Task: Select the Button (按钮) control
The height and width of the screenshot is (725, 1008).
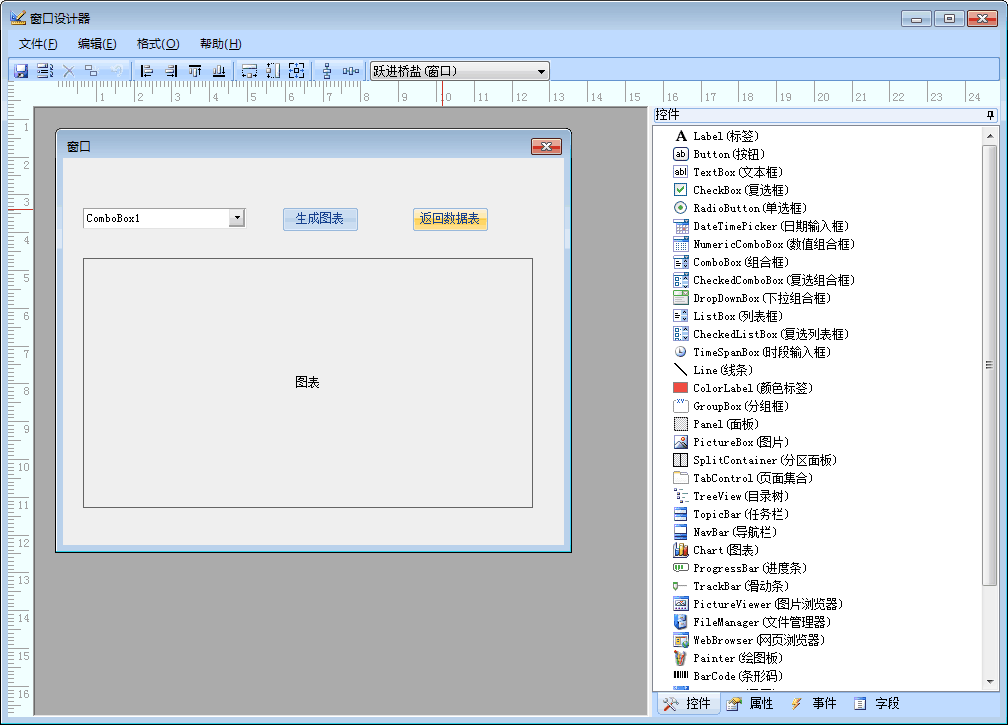Action: [x=719, y=154]
